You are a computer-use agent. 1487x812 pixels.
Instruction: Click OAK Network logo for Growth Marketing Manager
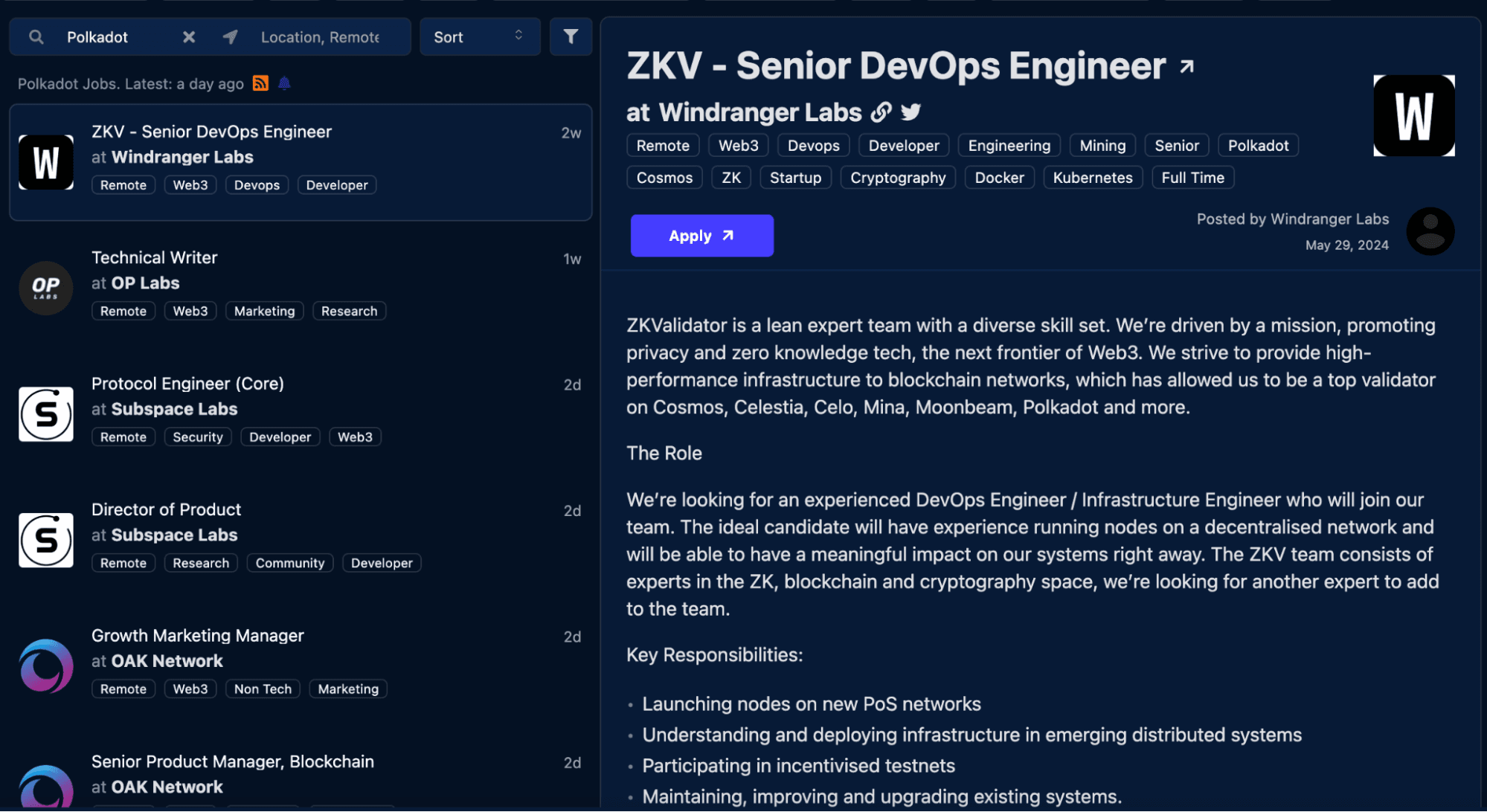46,666
